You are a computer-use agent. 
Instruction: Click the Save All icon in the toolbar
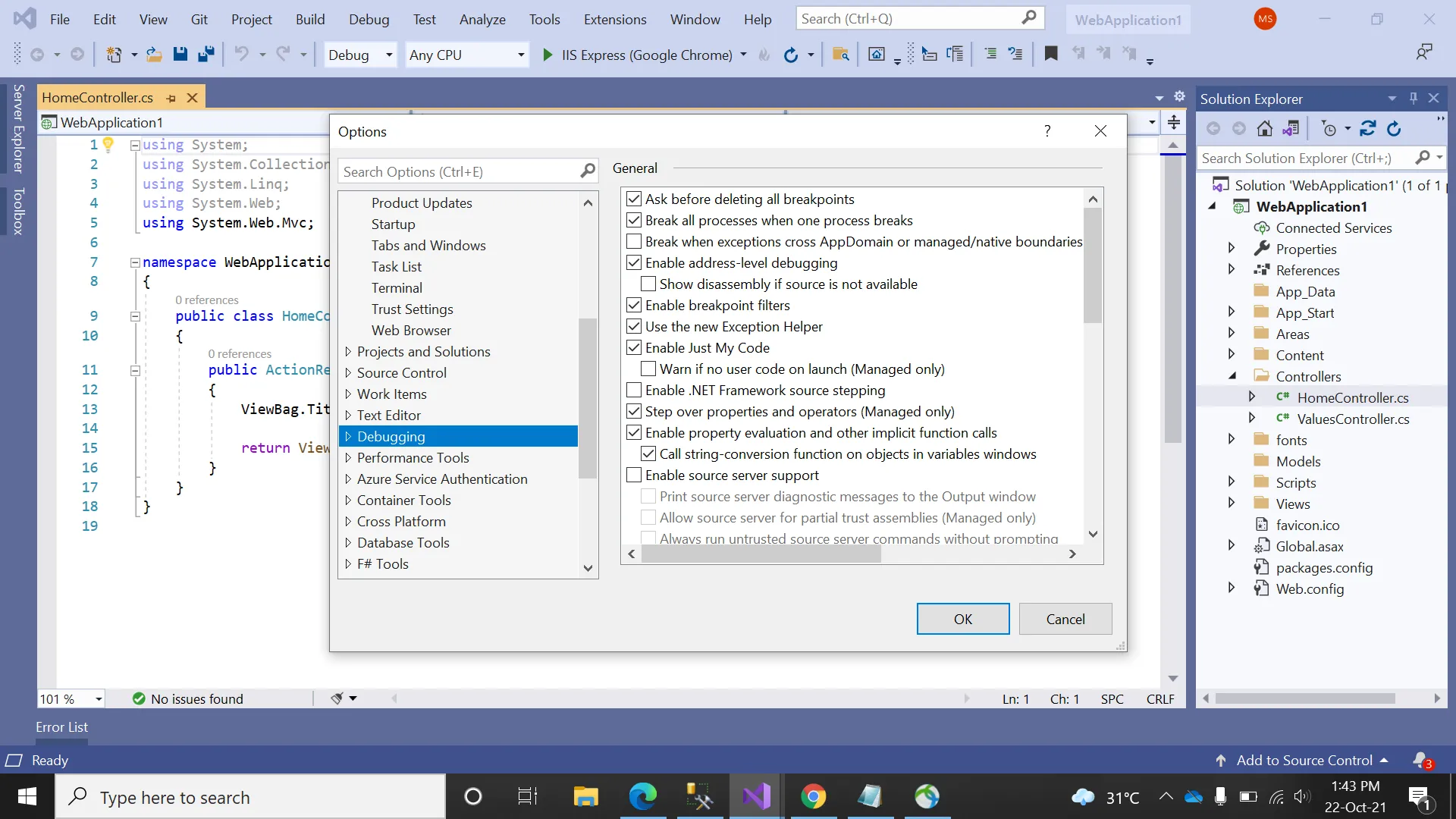pyautogui.click(x=206, y=54)
